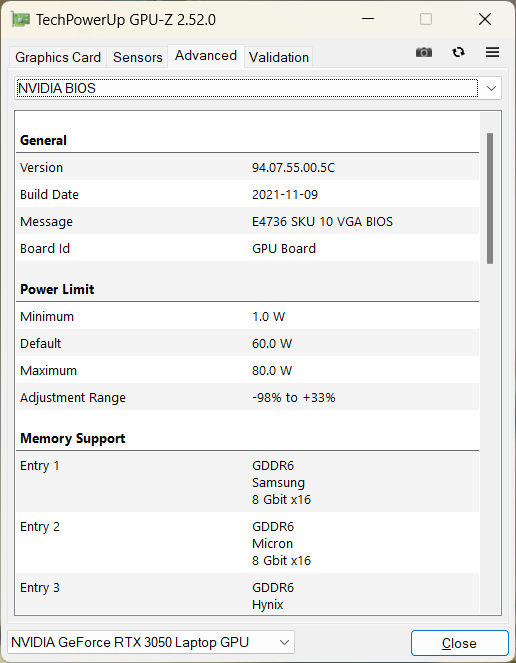Screen dimensions: 516x663
Task: Click the Maximum label in Power Limit
Action: click(48, 371)
